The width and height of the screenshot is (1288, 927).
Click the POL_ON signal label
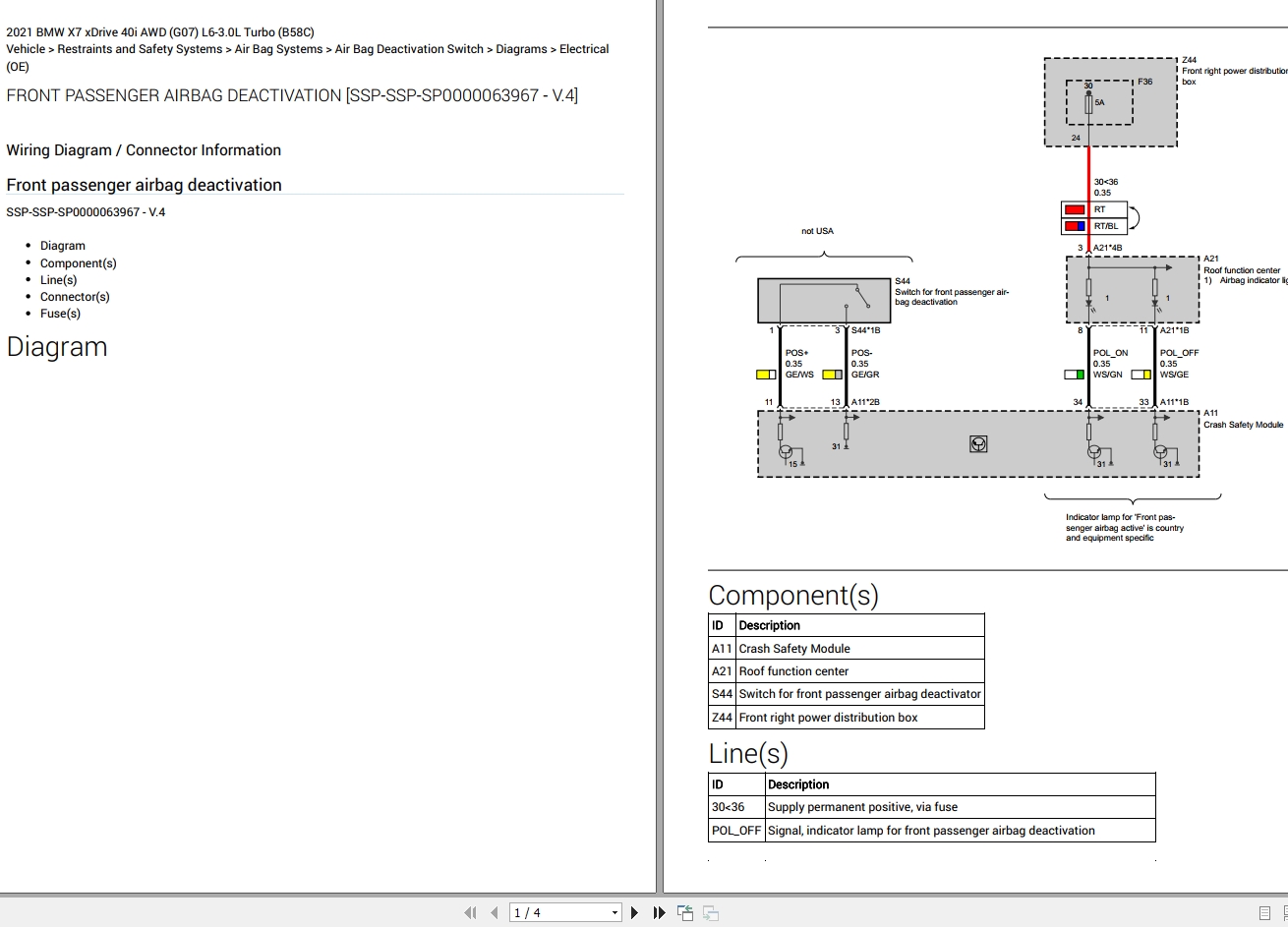(x=1111, y=353)
